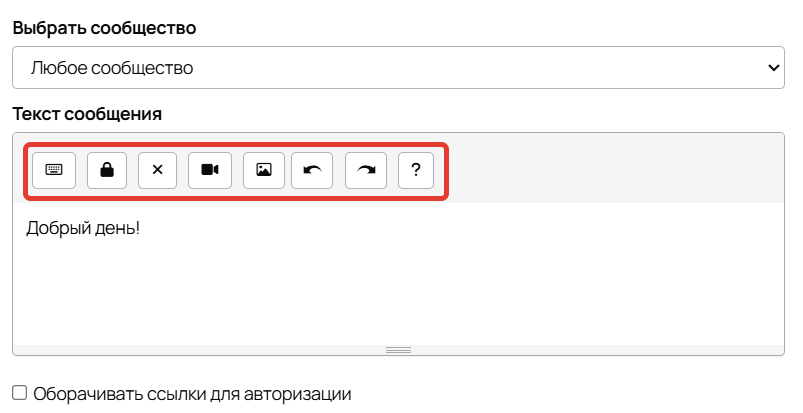Viewport: 803px width, 413px height.
Task: Click the 'Текст сообщения' label
Action: pos(87,114)
